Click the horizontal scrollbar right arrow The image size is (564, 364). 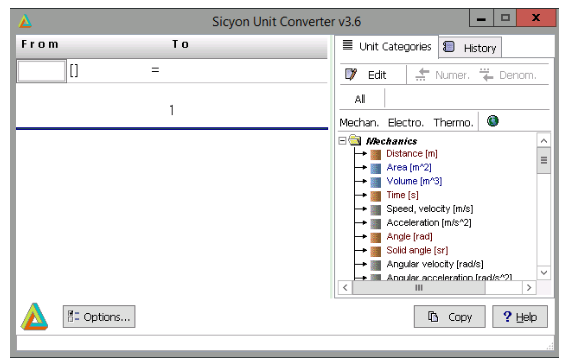pyautogui.click(x=529, y=288)
